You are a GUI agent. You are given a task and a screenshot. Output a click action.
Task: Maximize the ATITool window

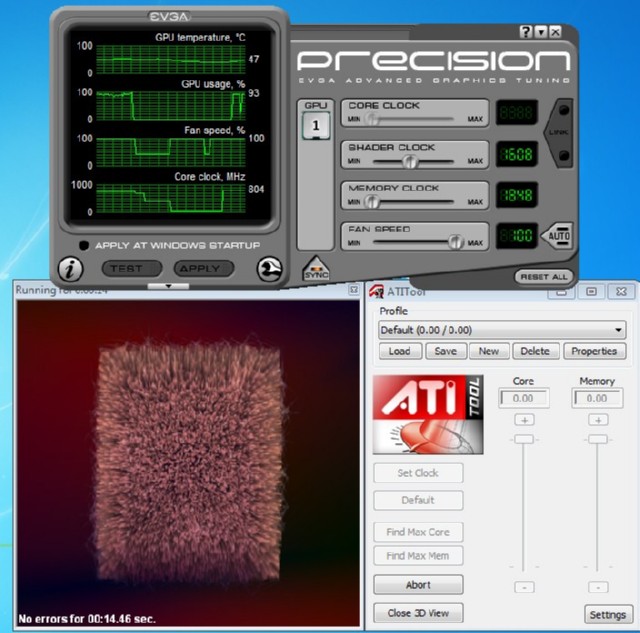pyautogui.click(x=591, y=291)
